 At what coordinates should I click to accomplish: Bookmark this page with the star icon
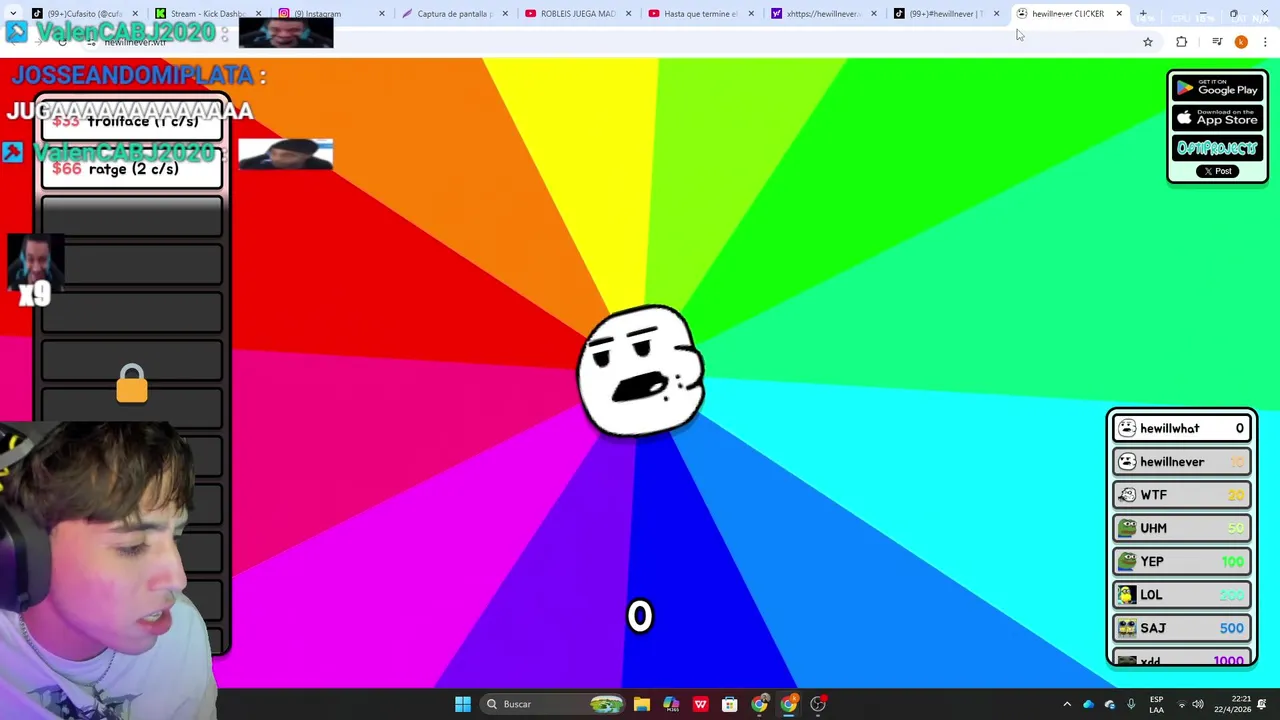[1148, 42]
